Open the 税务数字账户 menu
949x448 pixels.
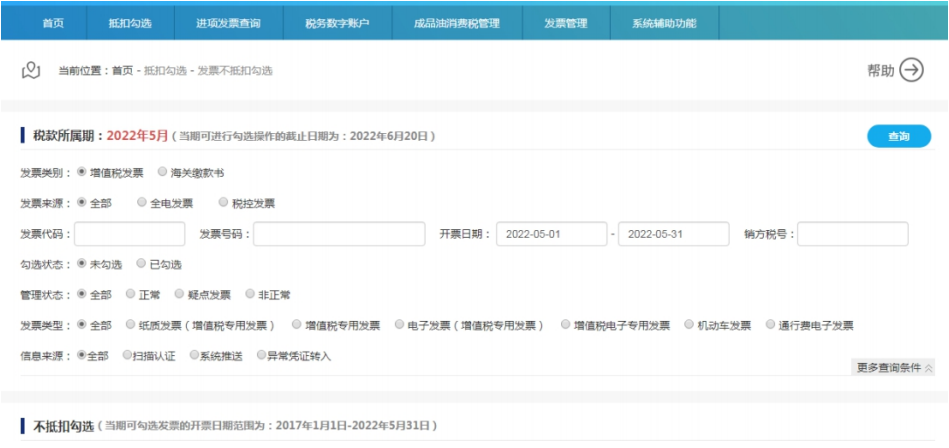[x=337, y=24]
